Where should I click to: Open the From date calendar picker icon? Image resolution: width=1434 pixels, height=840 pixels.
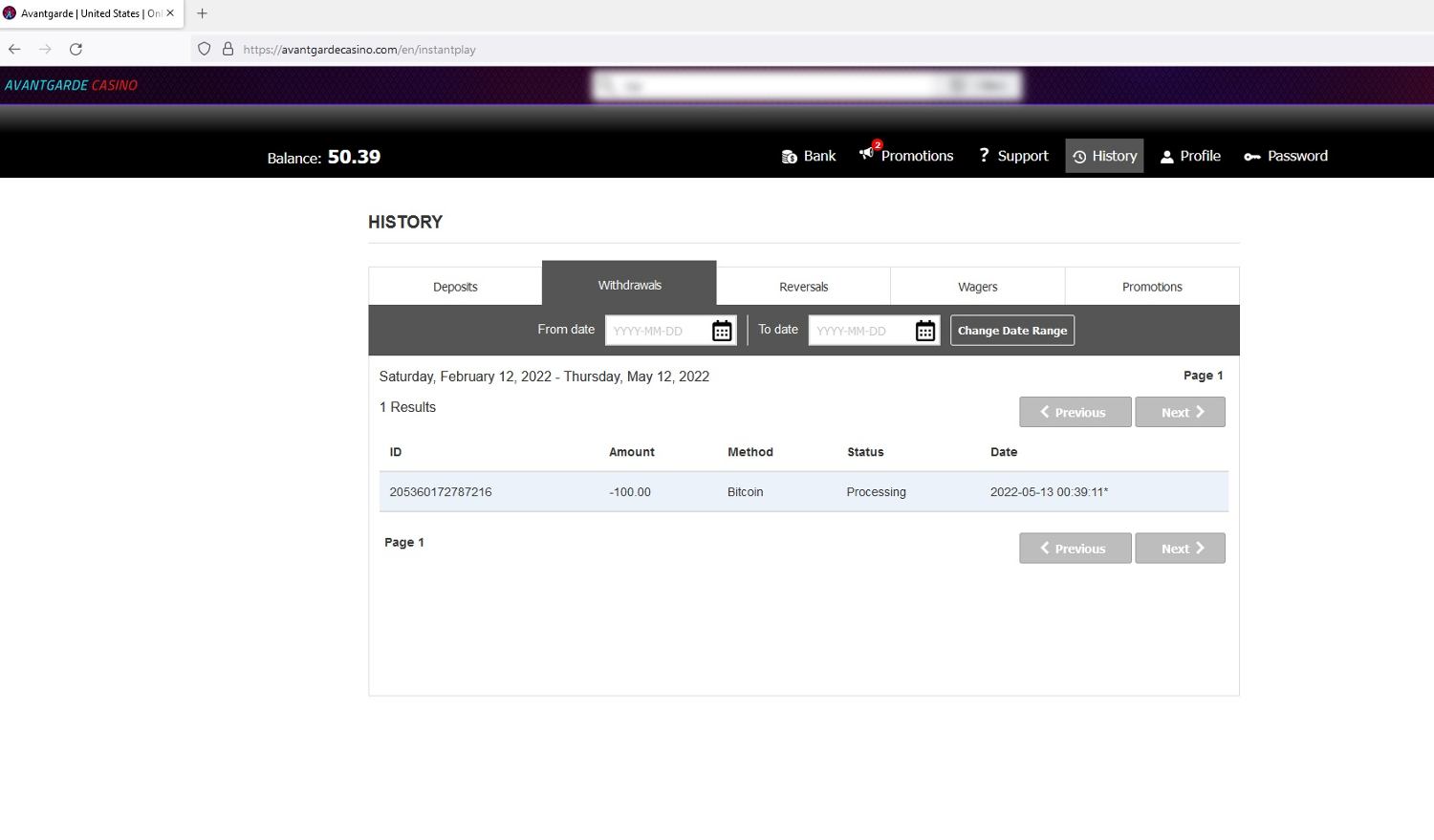tap(722, 331)
